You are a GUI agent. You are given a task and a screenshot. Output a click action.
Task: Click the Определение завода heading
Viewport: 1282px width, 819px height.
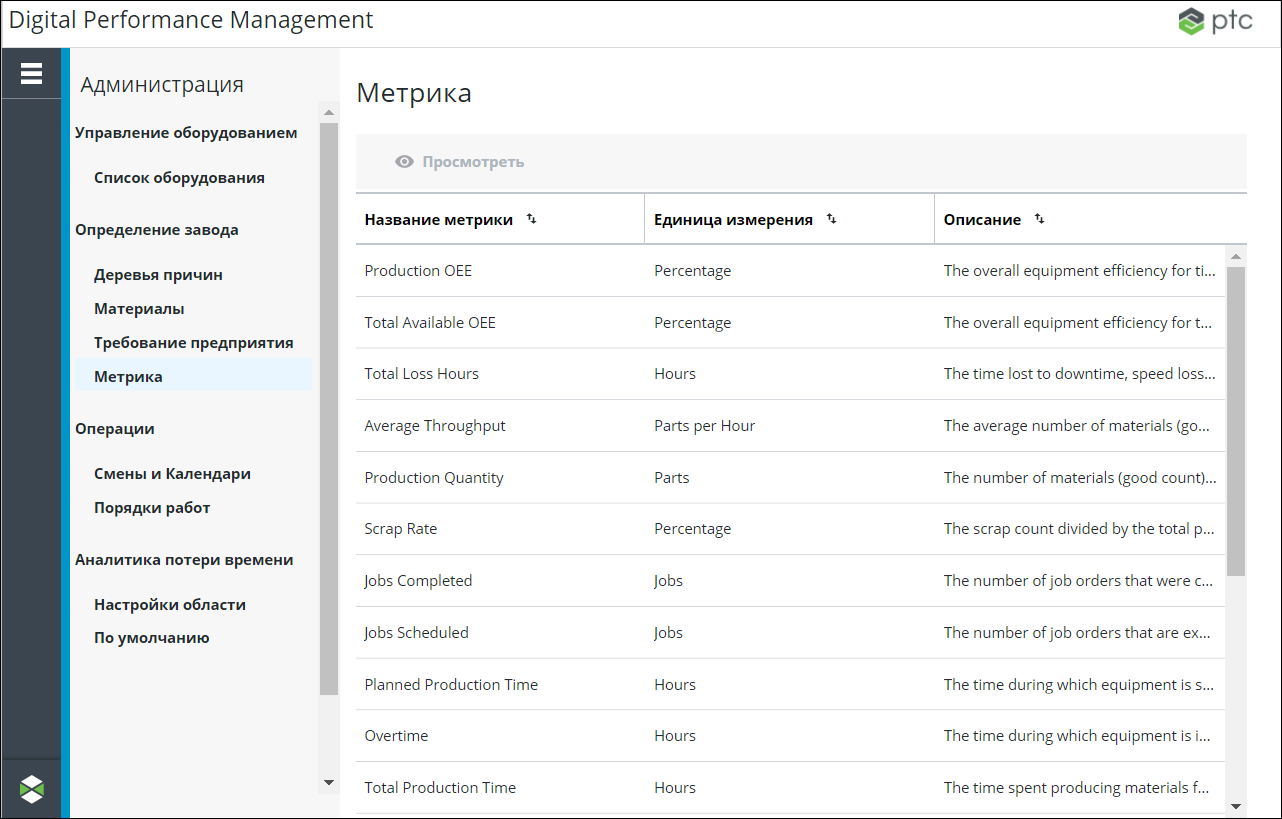pyautogui.click(x=157, y=230)
